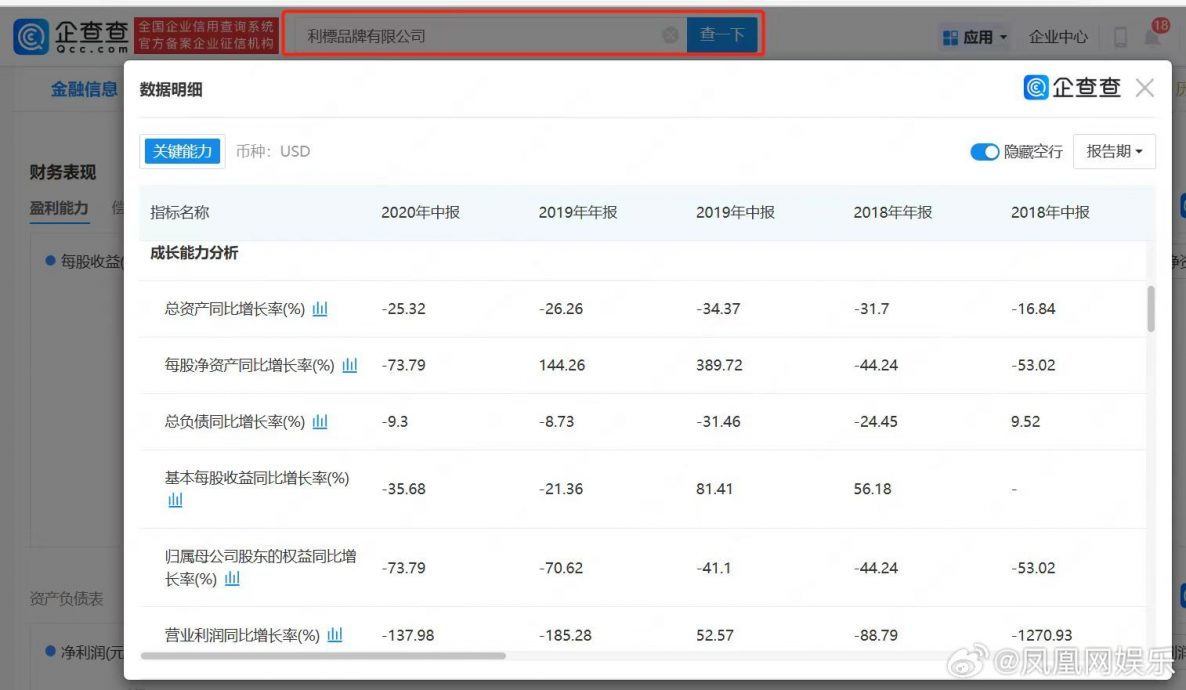Open chart for 营业利润同比增长率 row

[335, 635]
